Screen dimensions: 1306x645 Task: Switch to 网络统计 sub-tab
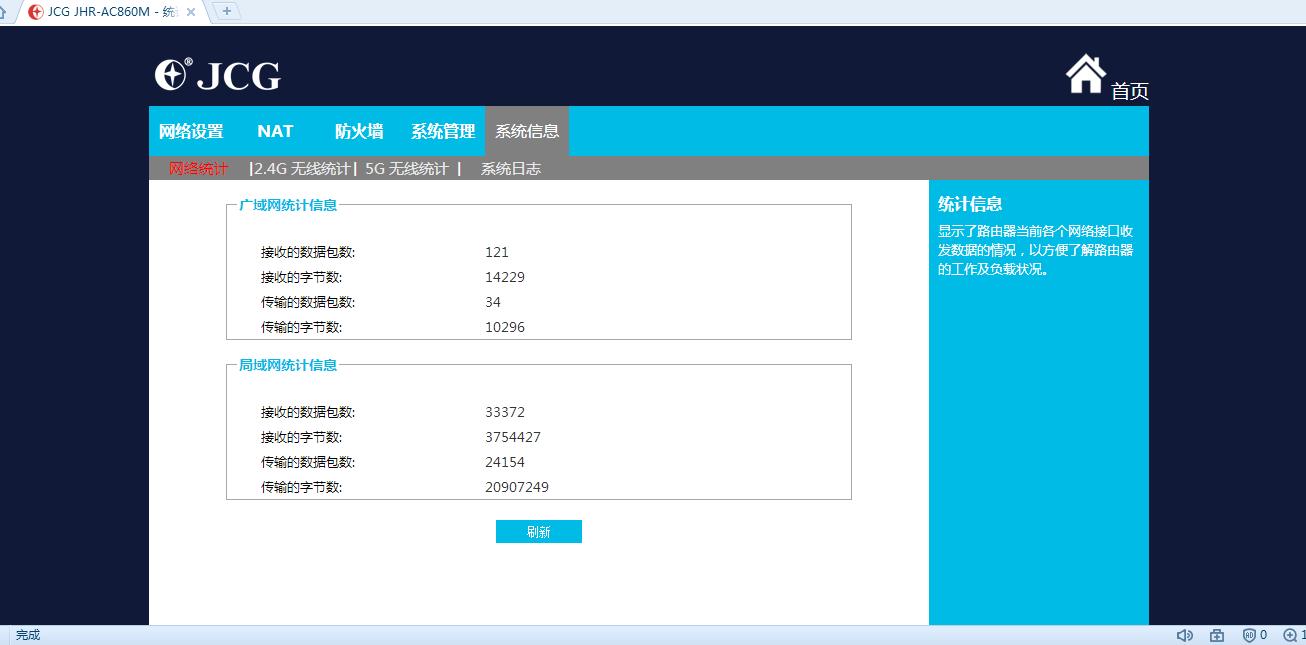pos(198,168)
